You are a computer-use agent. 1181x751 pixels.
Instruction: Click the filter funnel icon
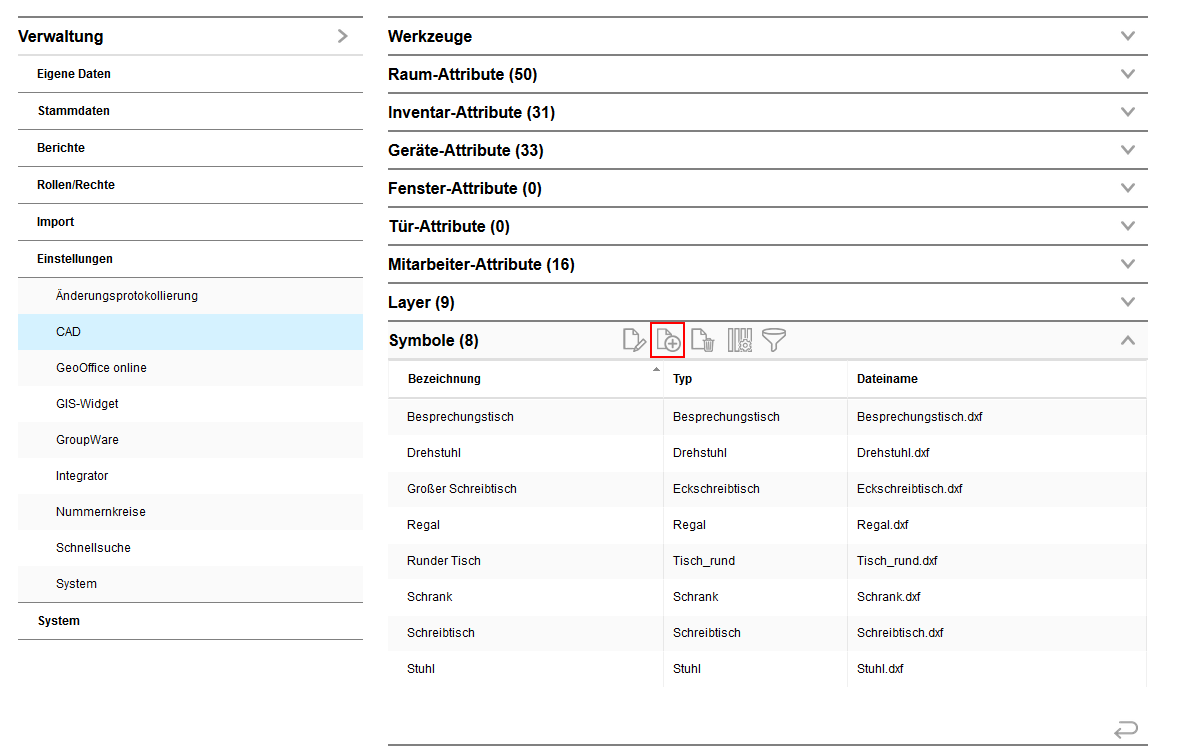pos(774,340)
